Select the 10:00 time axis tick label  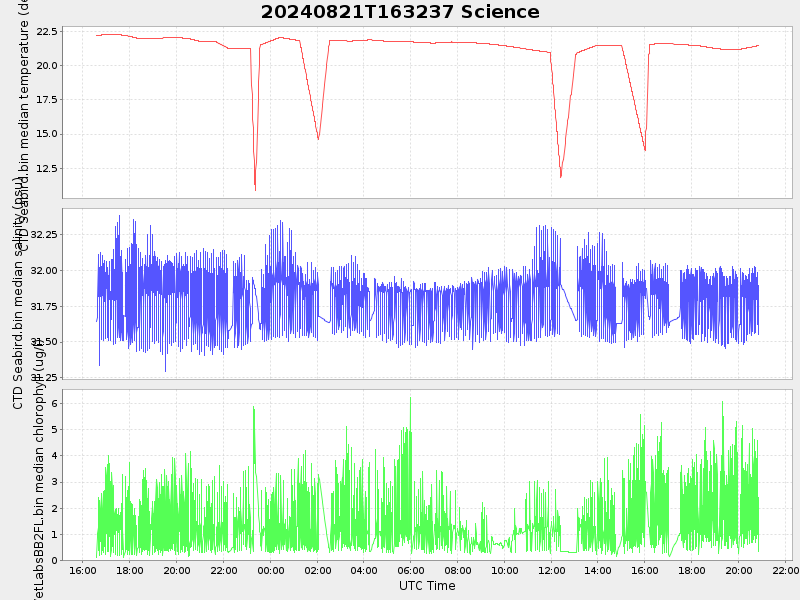pos(505,570)
